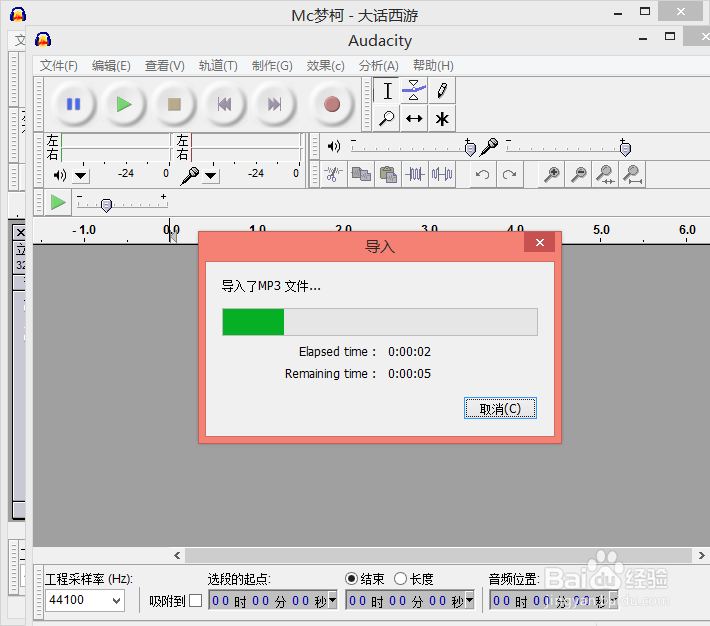Click the Fit Project zoom icon
This screenshot has width=710, height=626.
coord(633,174)
